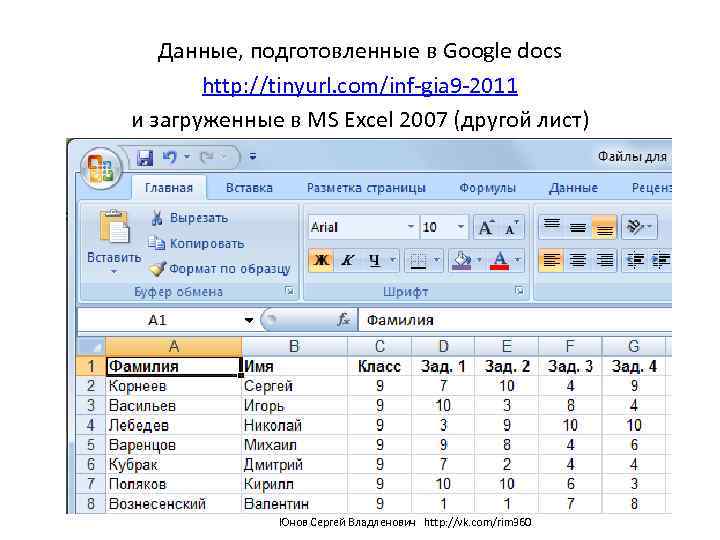The height and width of the screenshot is (540, 720).
Task: Click the Name Box showing A1
Action: pos(158,320)
